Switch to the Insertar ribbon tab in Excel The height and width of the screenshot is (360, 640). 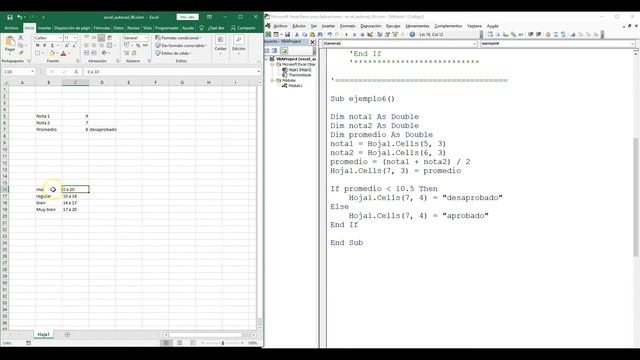click(44, 28)
